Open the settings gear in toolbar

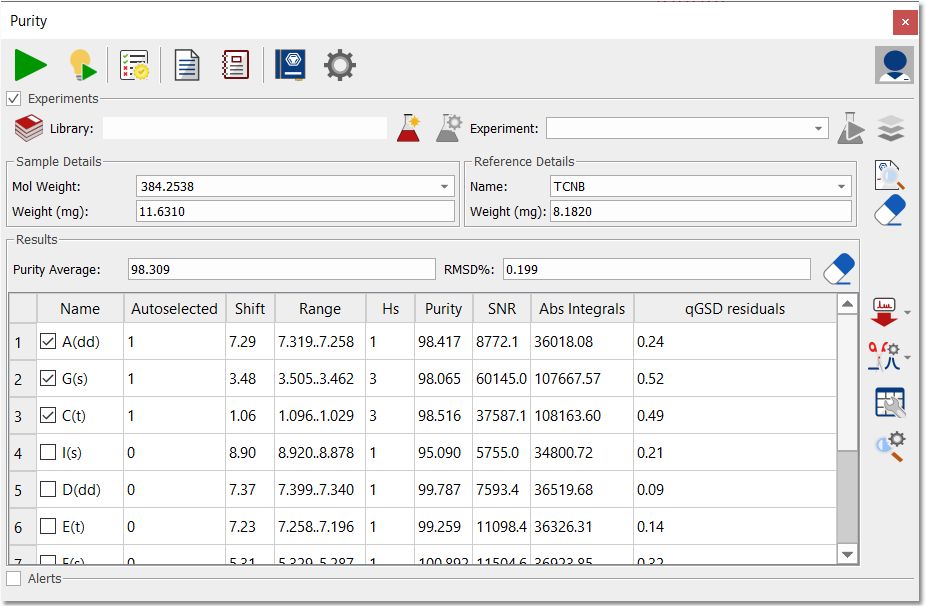[340, 65]
